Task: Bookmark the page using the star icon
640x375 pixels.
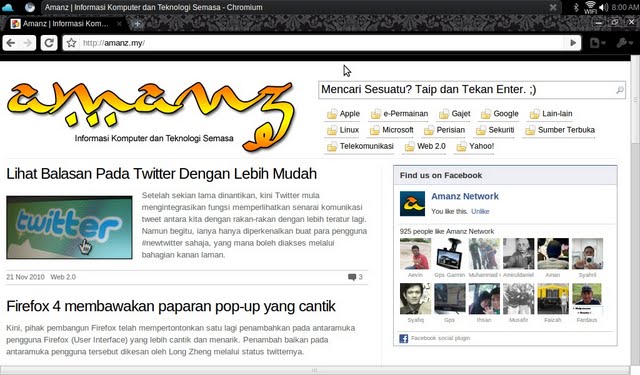Action: pos(71,43)
